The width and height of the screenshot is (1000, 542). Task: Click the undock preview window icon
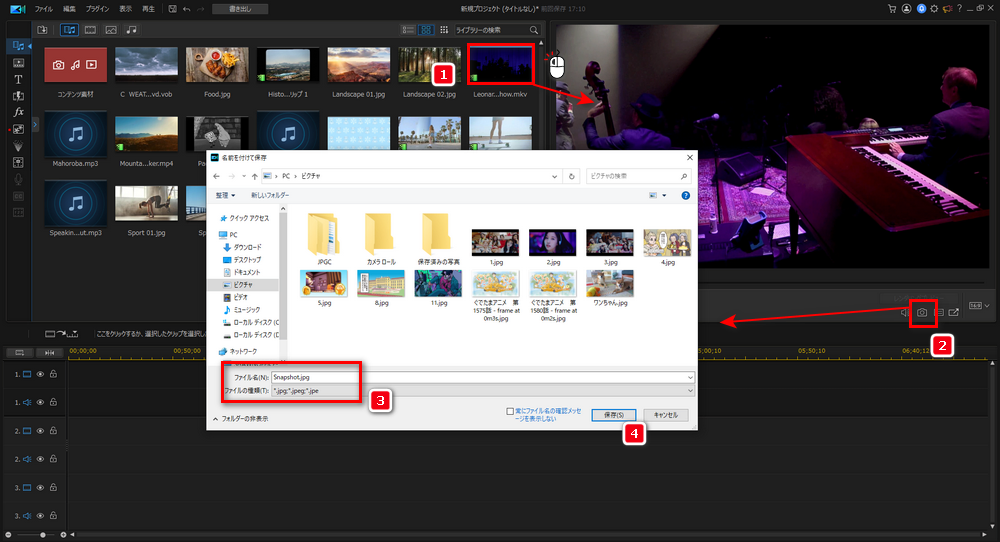(954, 313)
